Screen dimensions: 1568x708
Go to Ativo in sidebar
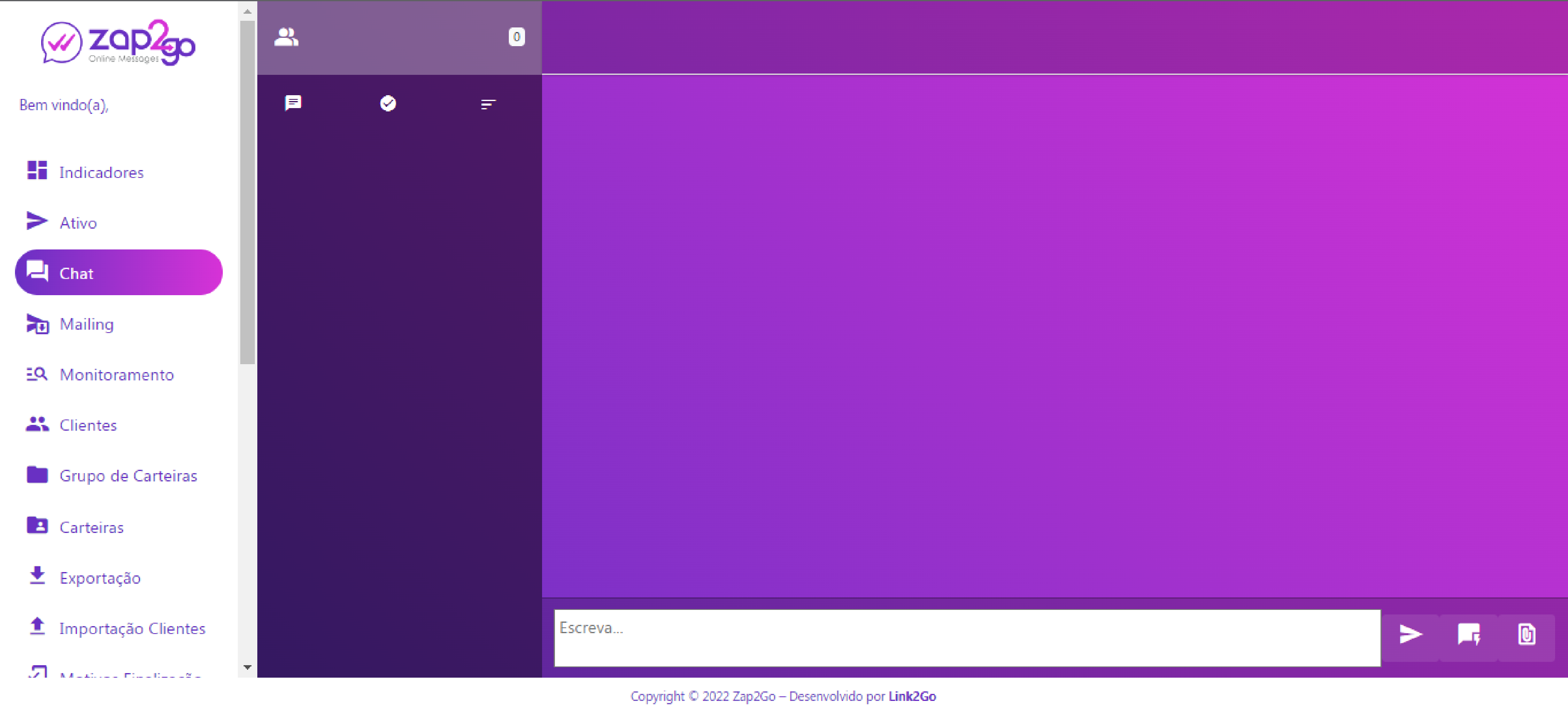[78, 223]
